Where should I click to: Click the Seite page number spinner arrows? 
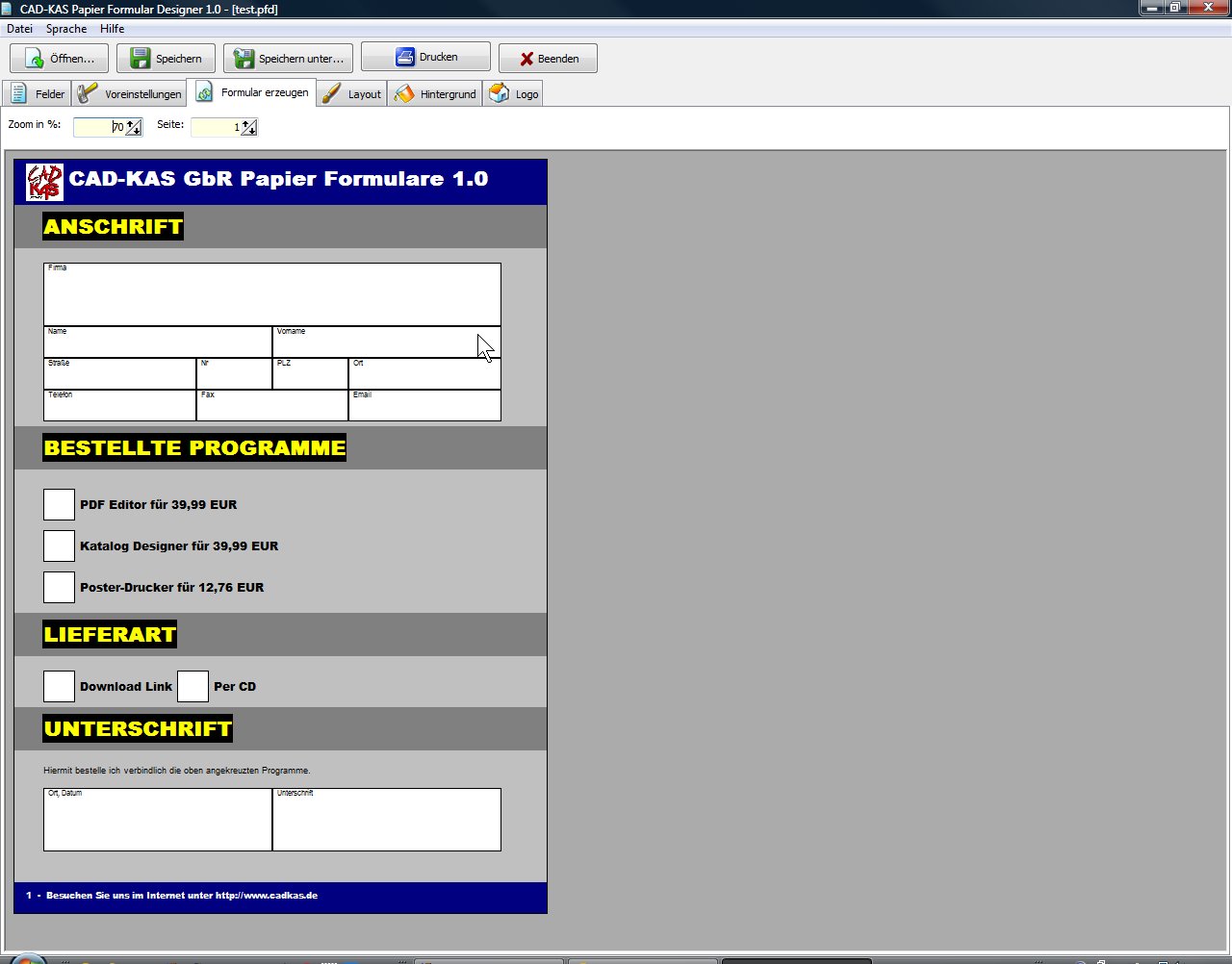tap(249, 127)
